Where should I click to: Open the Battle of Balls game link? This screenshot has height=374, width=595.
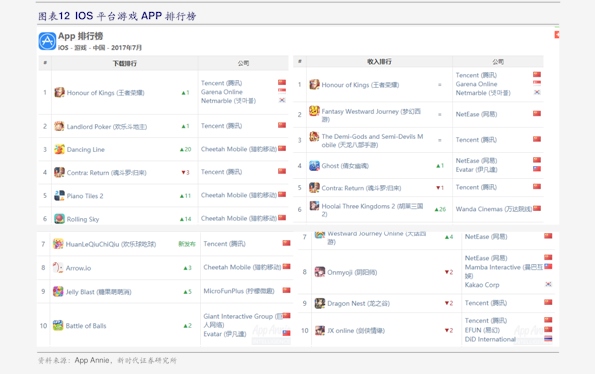tap(86, 325)
